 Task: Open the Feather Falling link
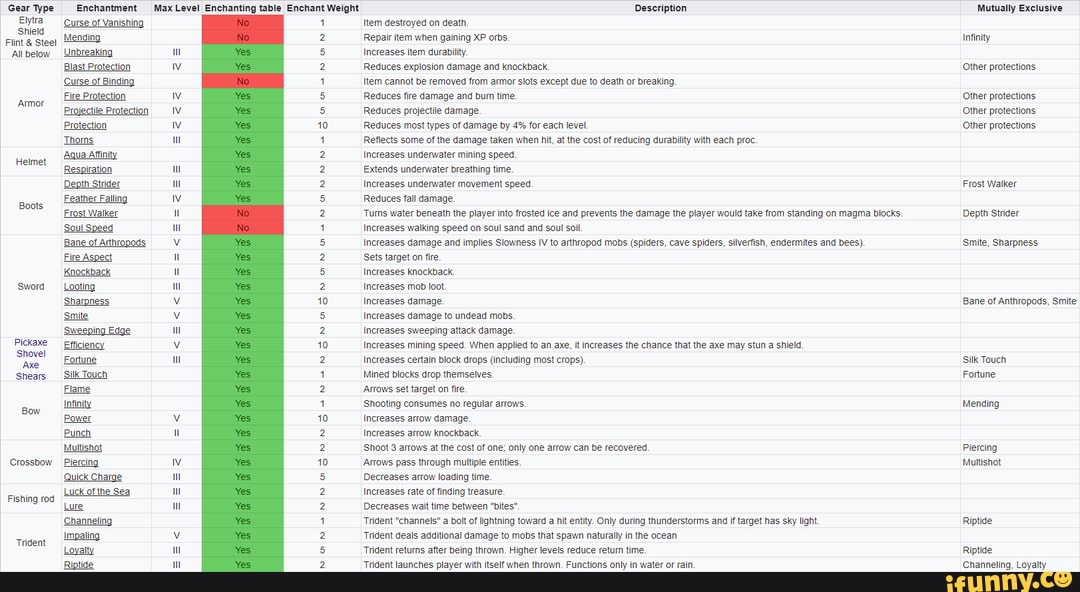pyautogui.click(x=95, y=198)
